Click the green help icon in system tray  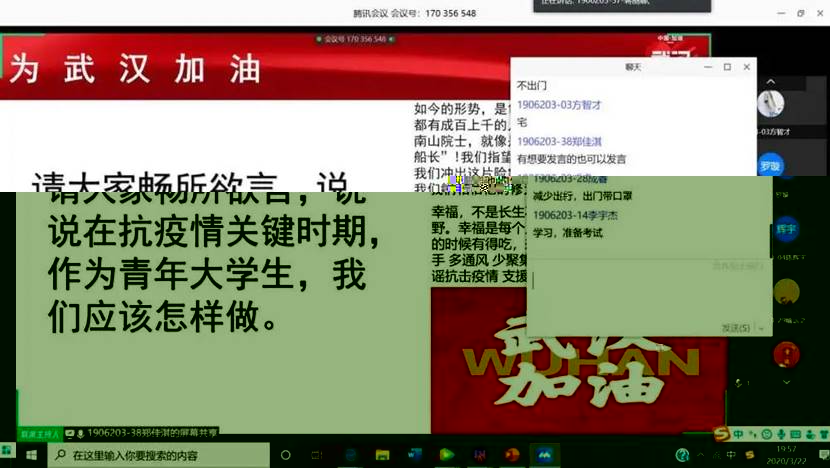click(x=682, y=455)
